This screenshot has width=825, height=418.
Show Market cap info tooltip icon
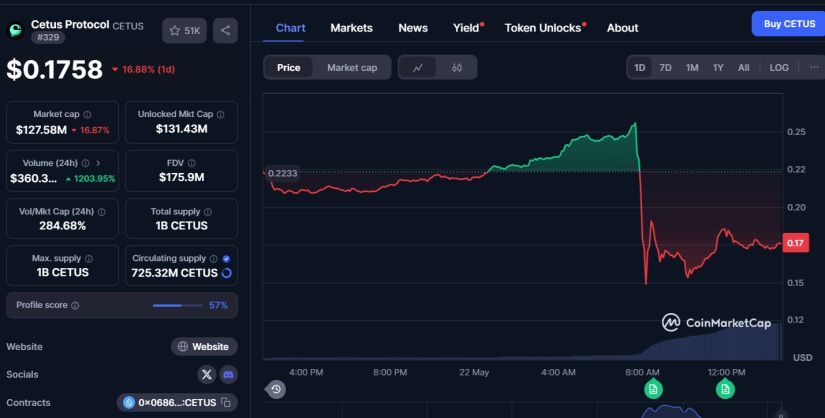click(x=87, y=114)
